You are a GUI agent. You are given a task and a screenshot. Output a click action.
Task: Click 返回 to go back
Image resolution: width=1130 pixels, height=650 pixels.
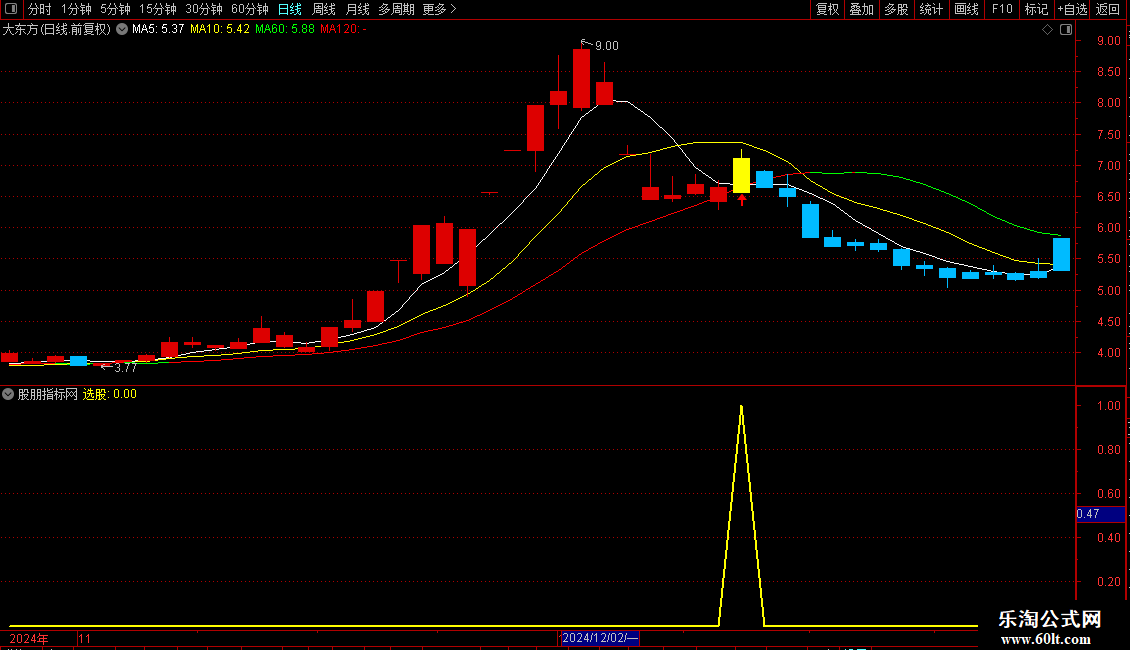pos(1108,9)
